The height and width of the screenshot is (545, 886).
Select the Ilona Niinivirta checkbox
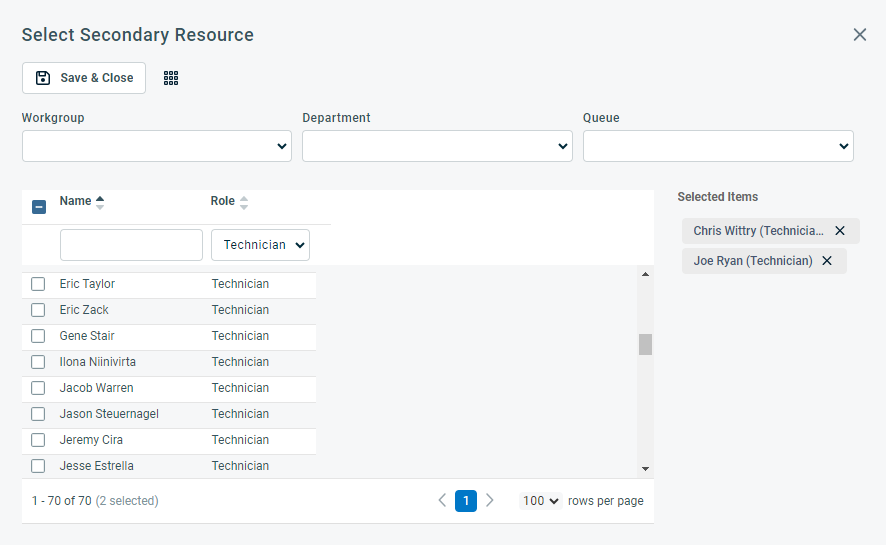(38, 361)
